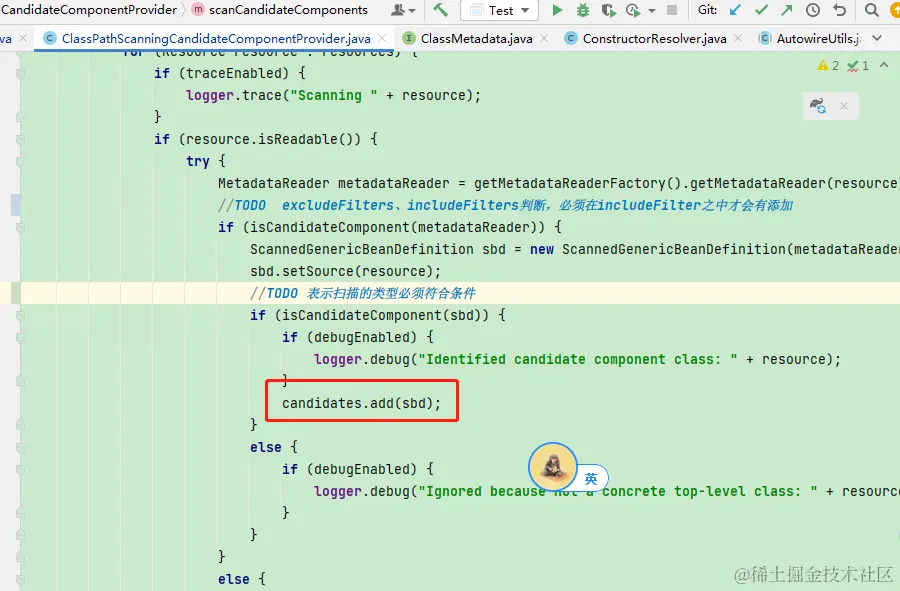The width and height of the screenshot is (900, 591).
Task: Click the else keyword after candidates.add
Action: click(265, 447)
